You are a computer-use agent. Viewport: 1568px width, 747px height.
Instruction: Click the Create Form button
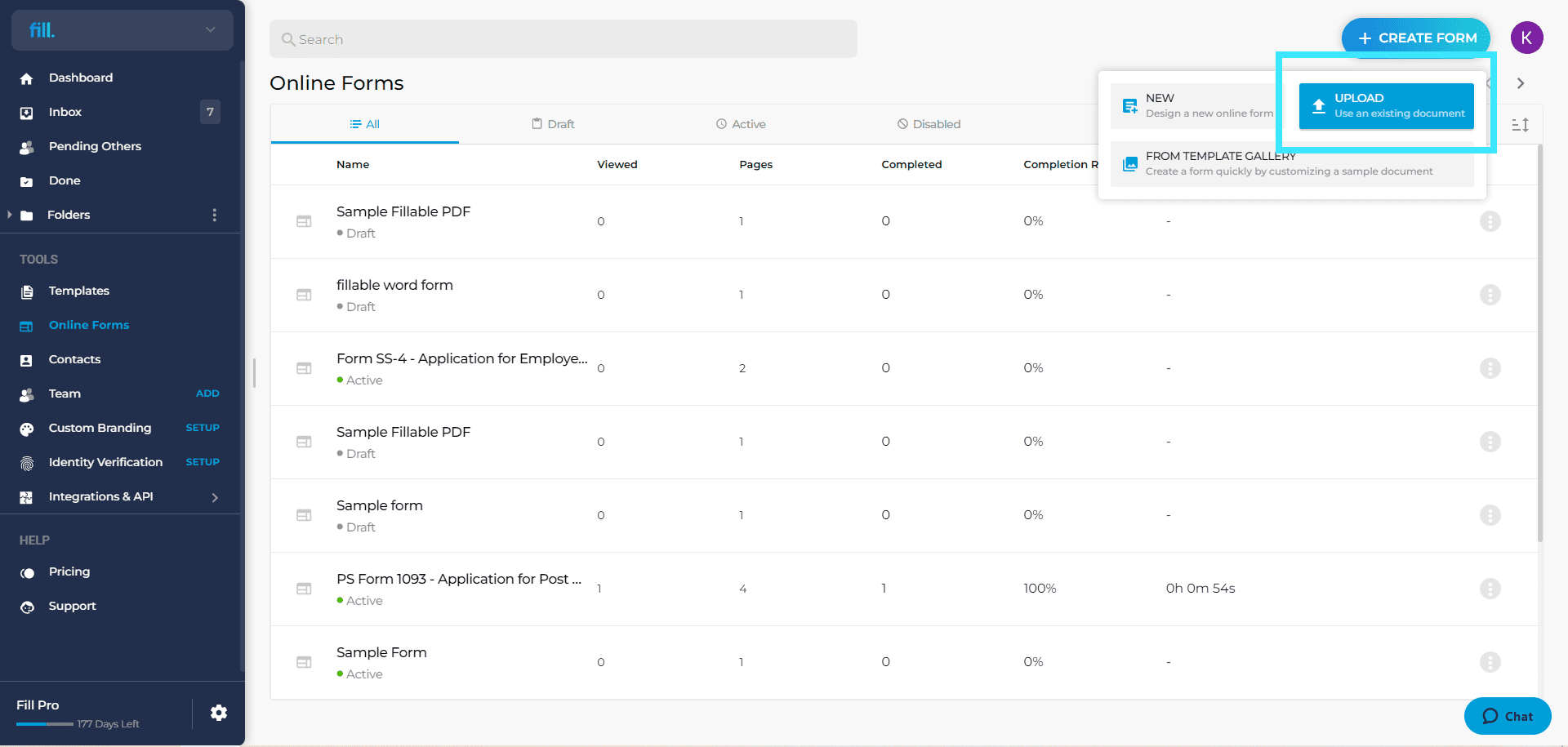pyautogui.click(x=1415, y=38)
